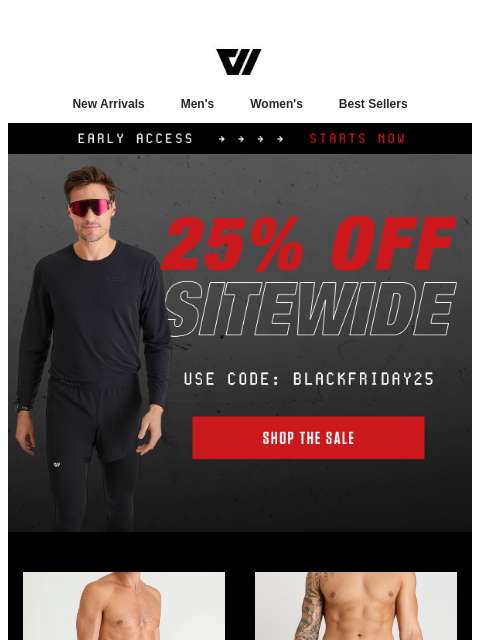480x640 pixels.
Task: Open the New Arrivals menu link
Action: click(x=108, y=104)
